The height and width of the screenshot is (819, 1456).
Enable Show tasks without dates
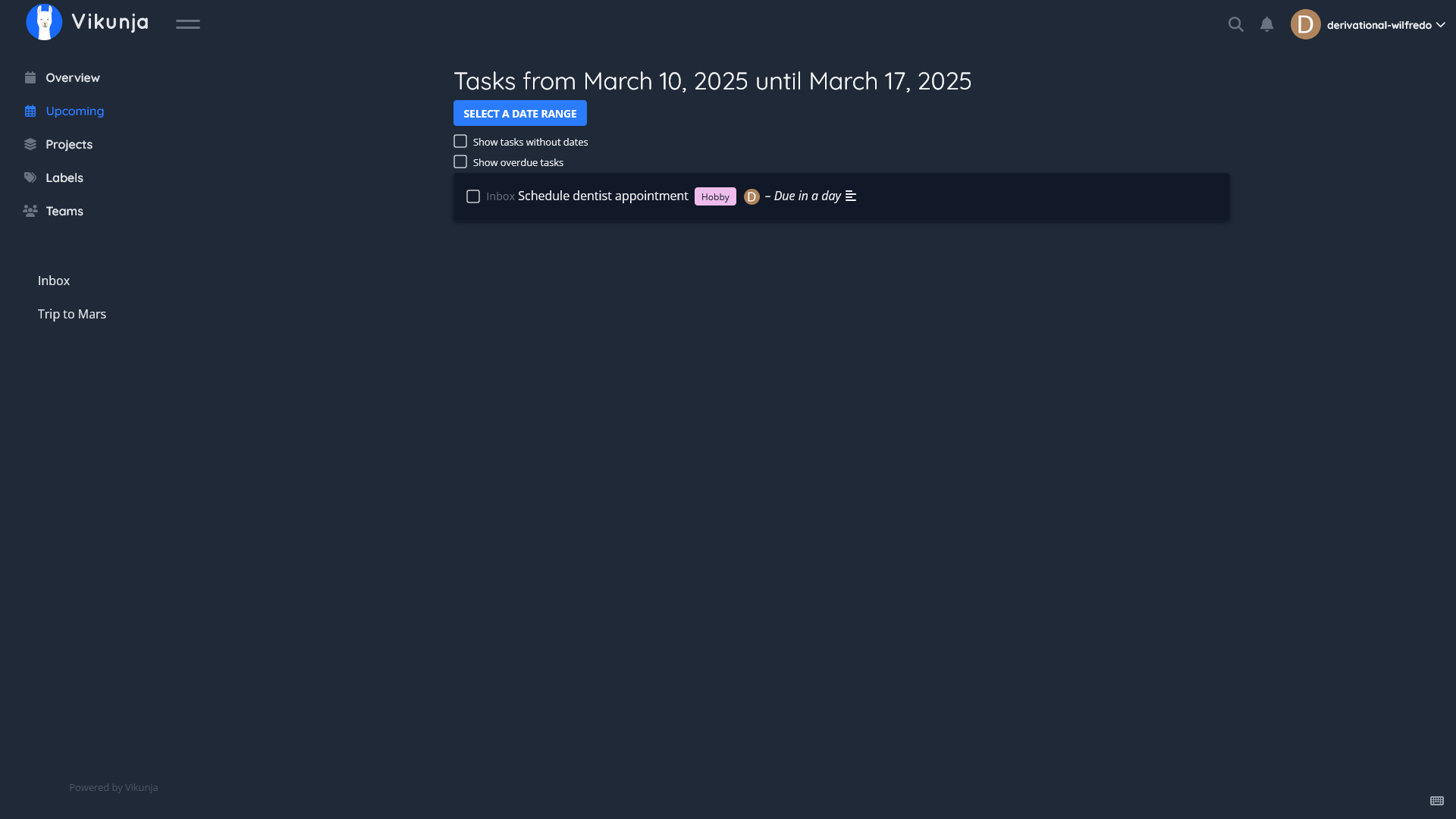click(460, 142)
